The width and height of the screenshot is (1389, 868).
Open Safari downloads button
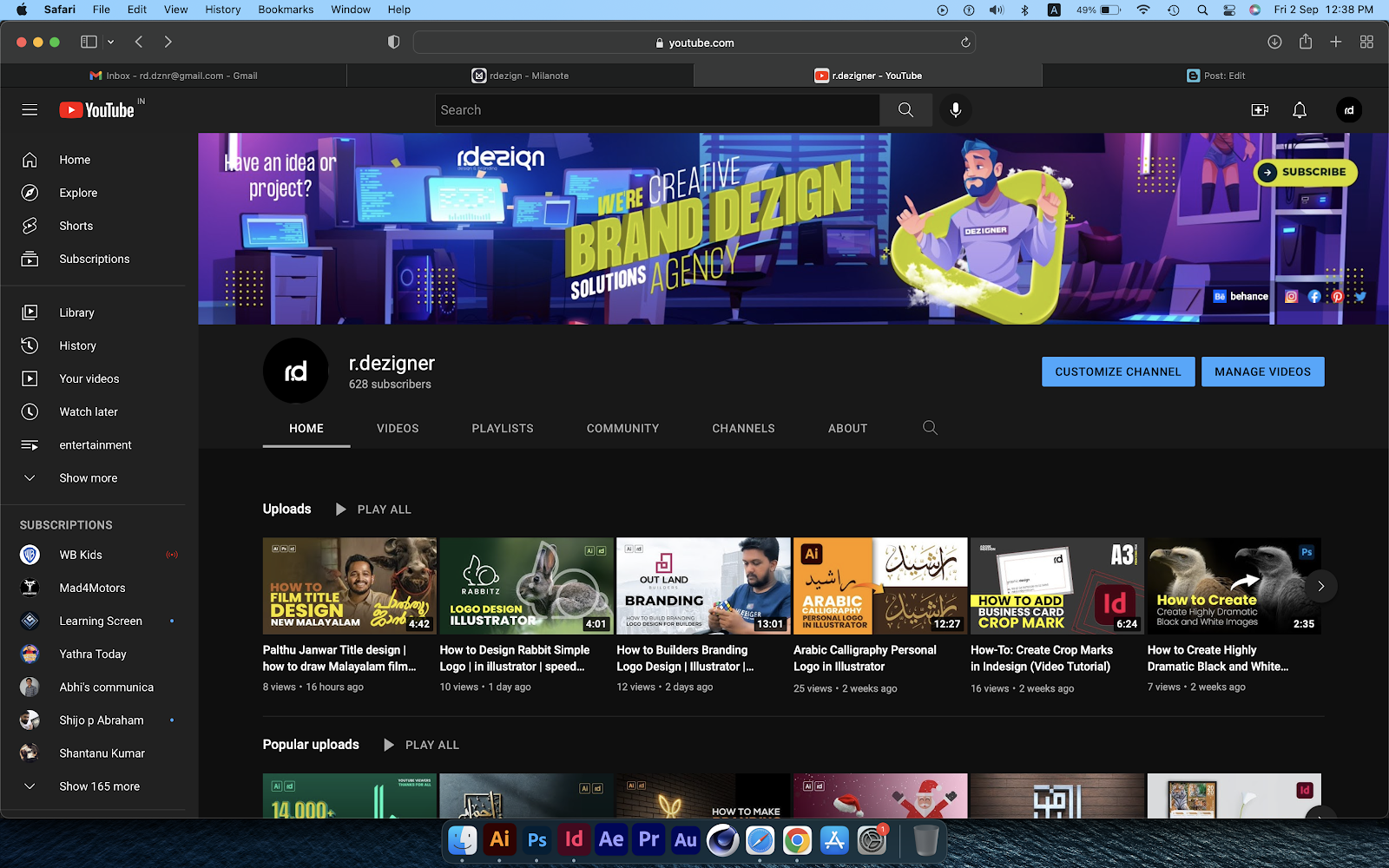click(x=1274, y=42)
